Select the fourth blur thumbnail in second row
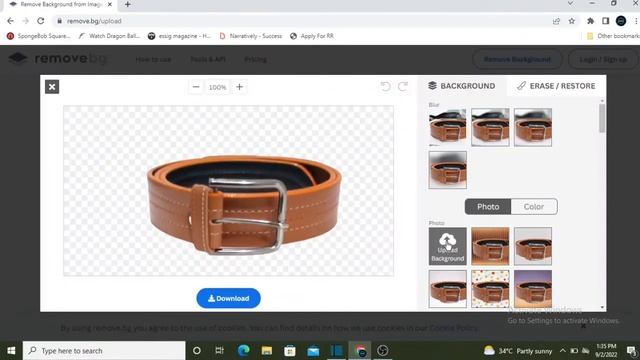 447,170
